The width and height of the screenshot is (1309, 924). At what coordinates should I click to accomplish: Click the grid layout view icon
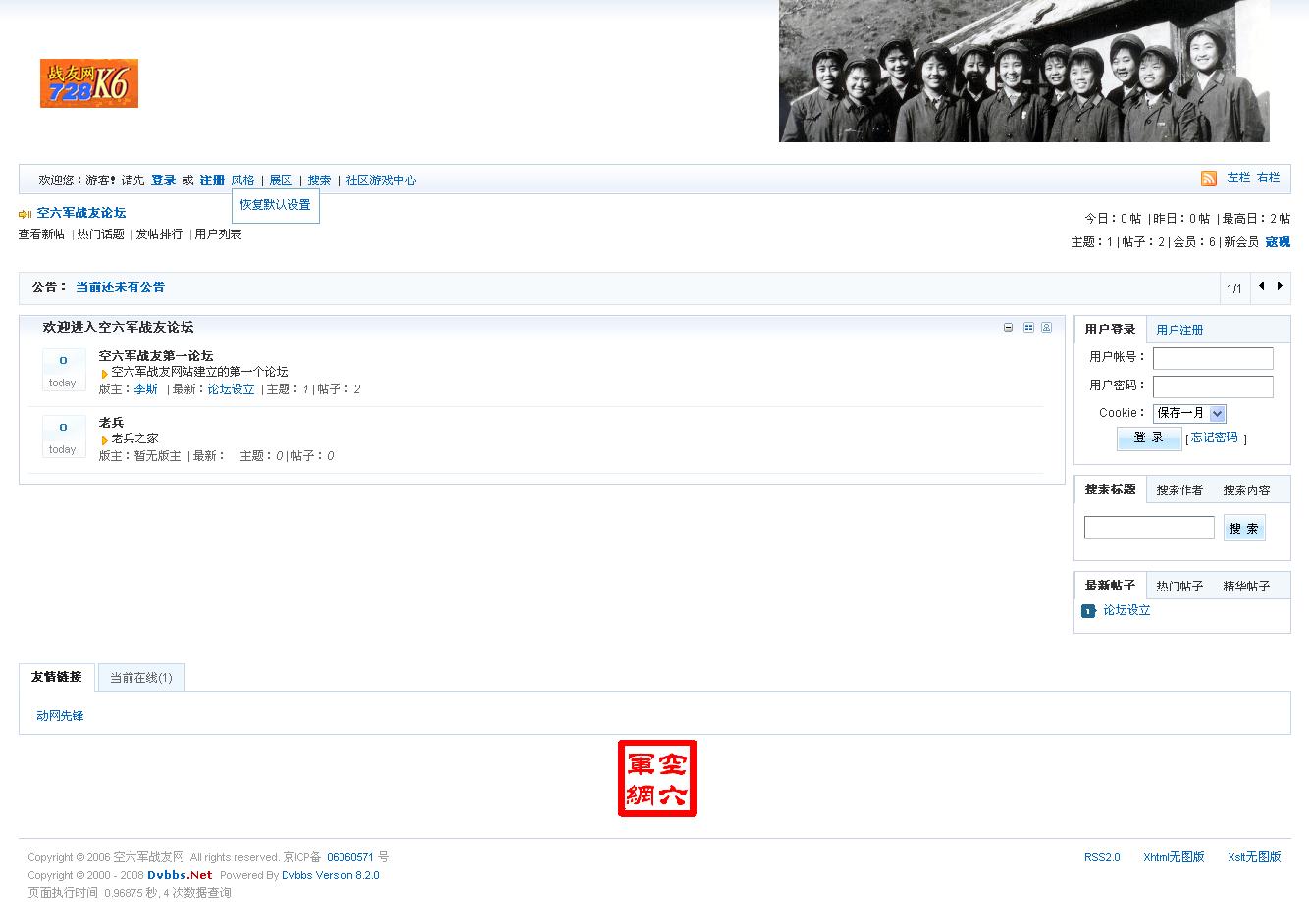click(x=1028, y=327)
